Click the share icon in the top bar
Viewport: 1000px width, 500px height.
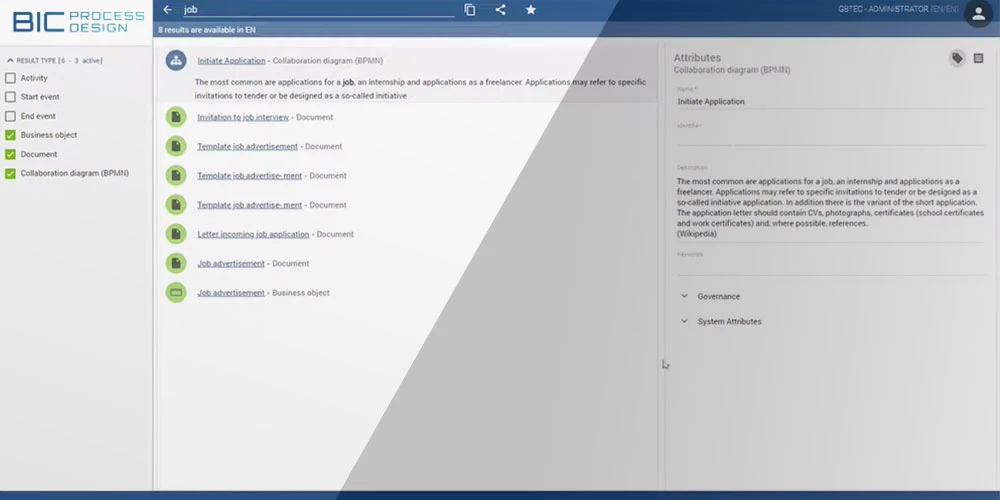(501, 10)
